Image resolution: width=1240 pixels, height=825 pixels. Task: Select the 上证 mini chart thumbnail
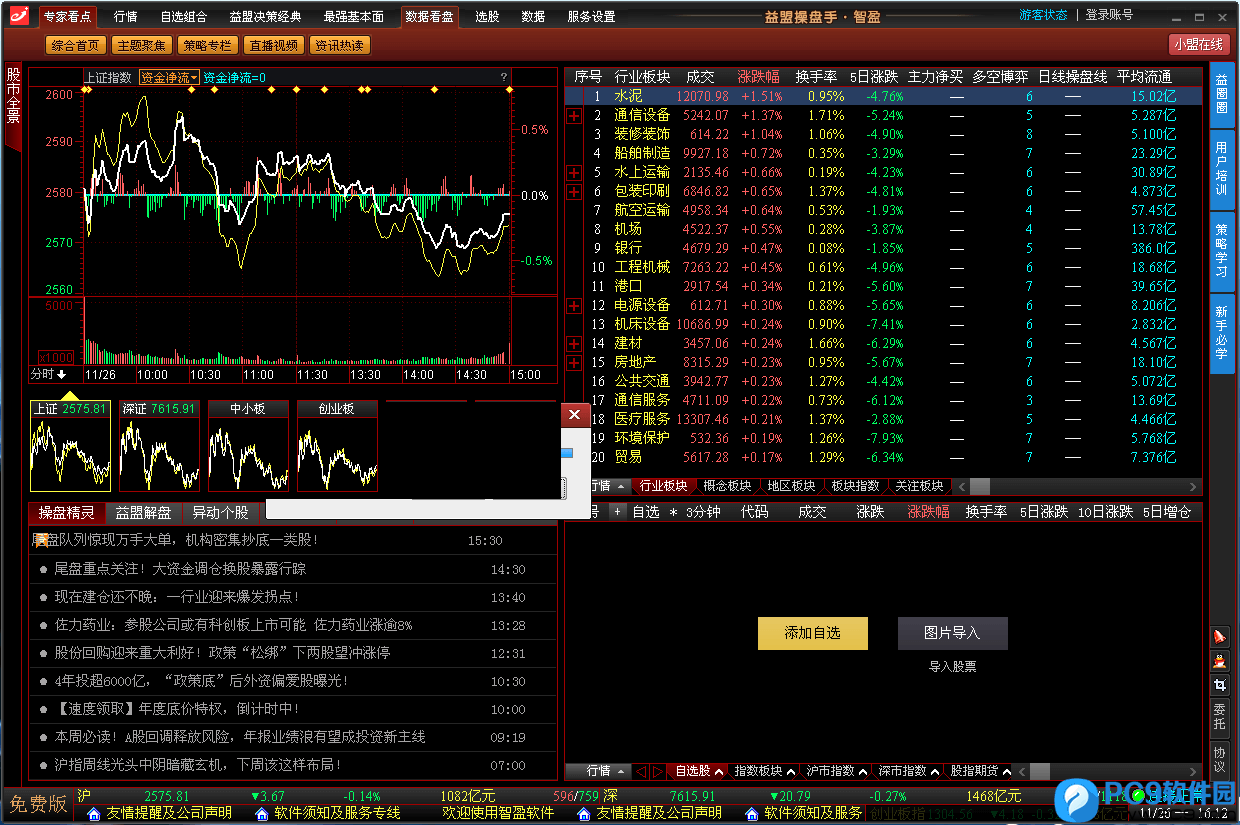(x=71, y=446)
